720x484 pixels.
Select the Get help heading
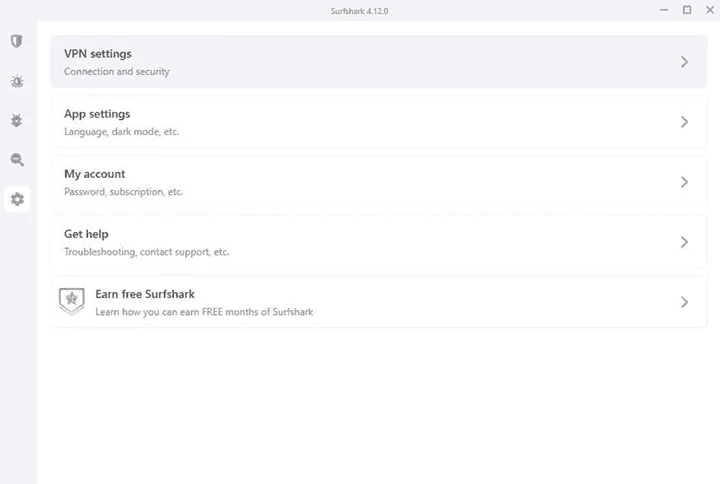[86, 234]
